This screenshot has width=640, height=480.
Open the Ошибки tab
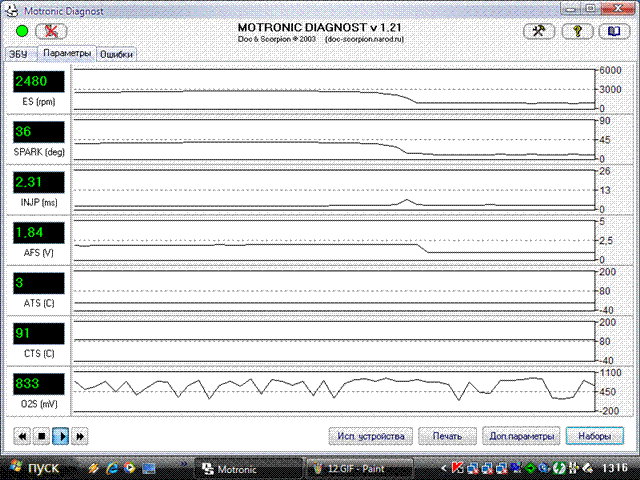116,54
